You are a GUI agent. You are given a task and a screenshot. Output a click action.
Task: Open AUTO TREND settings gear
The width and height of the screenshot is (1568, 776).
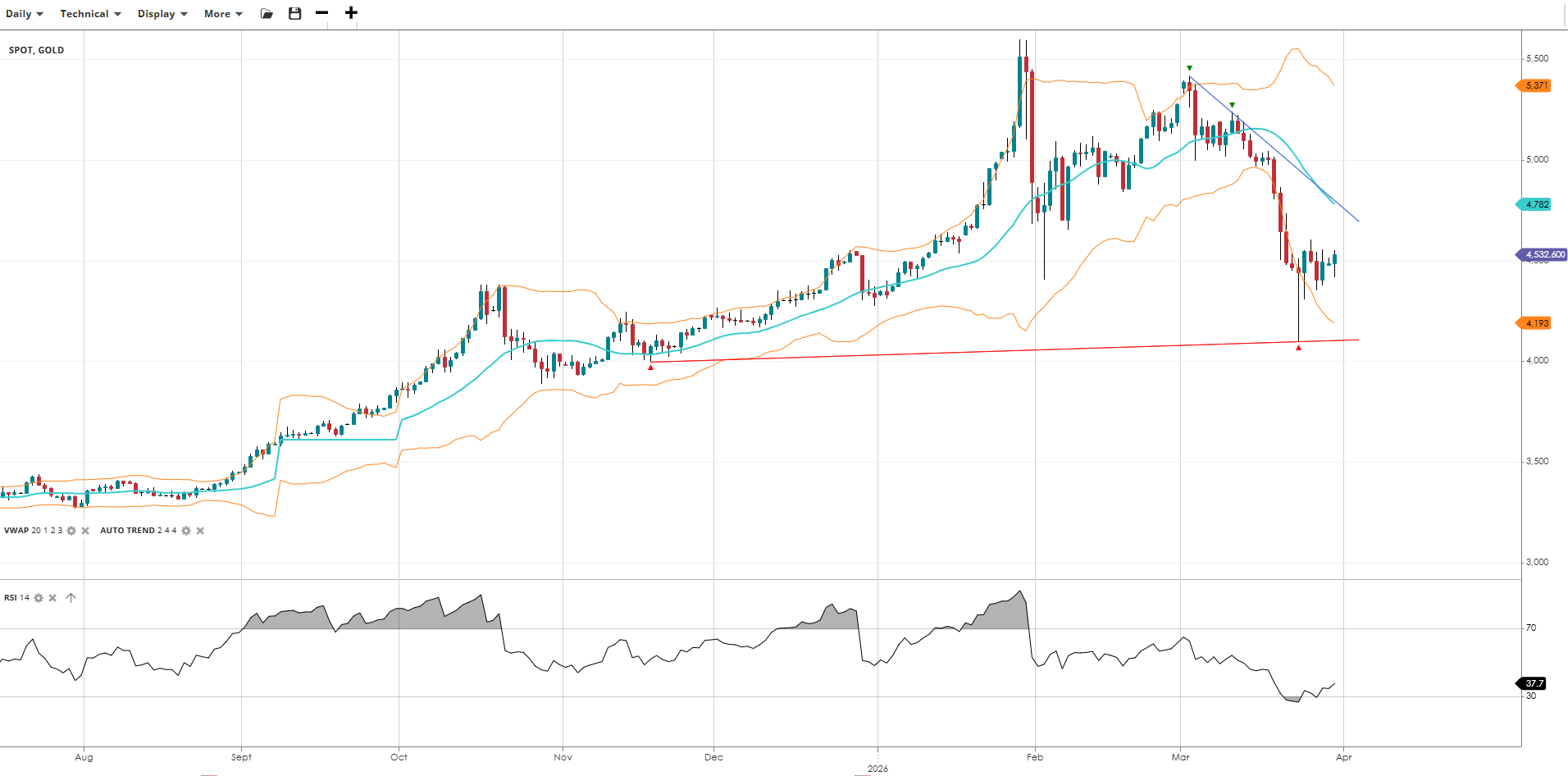click(186, 531)
